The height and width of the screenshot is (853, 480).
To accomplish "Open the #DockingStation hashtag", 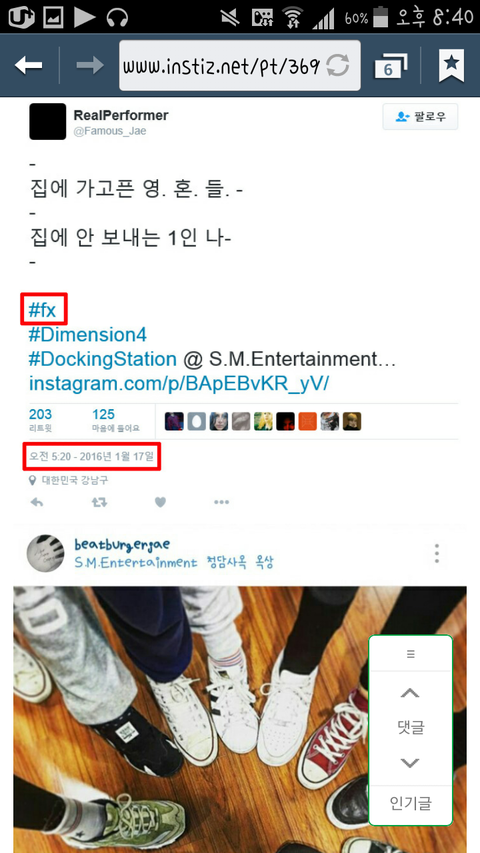I will pos(102,359).
